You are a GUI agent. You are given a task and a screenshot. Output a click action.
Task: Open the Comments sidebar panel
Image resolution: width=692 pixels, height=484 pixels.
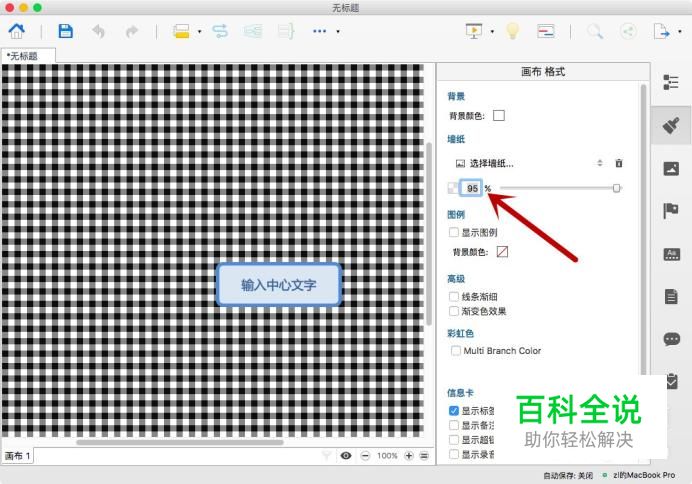[x=671, y=339]
